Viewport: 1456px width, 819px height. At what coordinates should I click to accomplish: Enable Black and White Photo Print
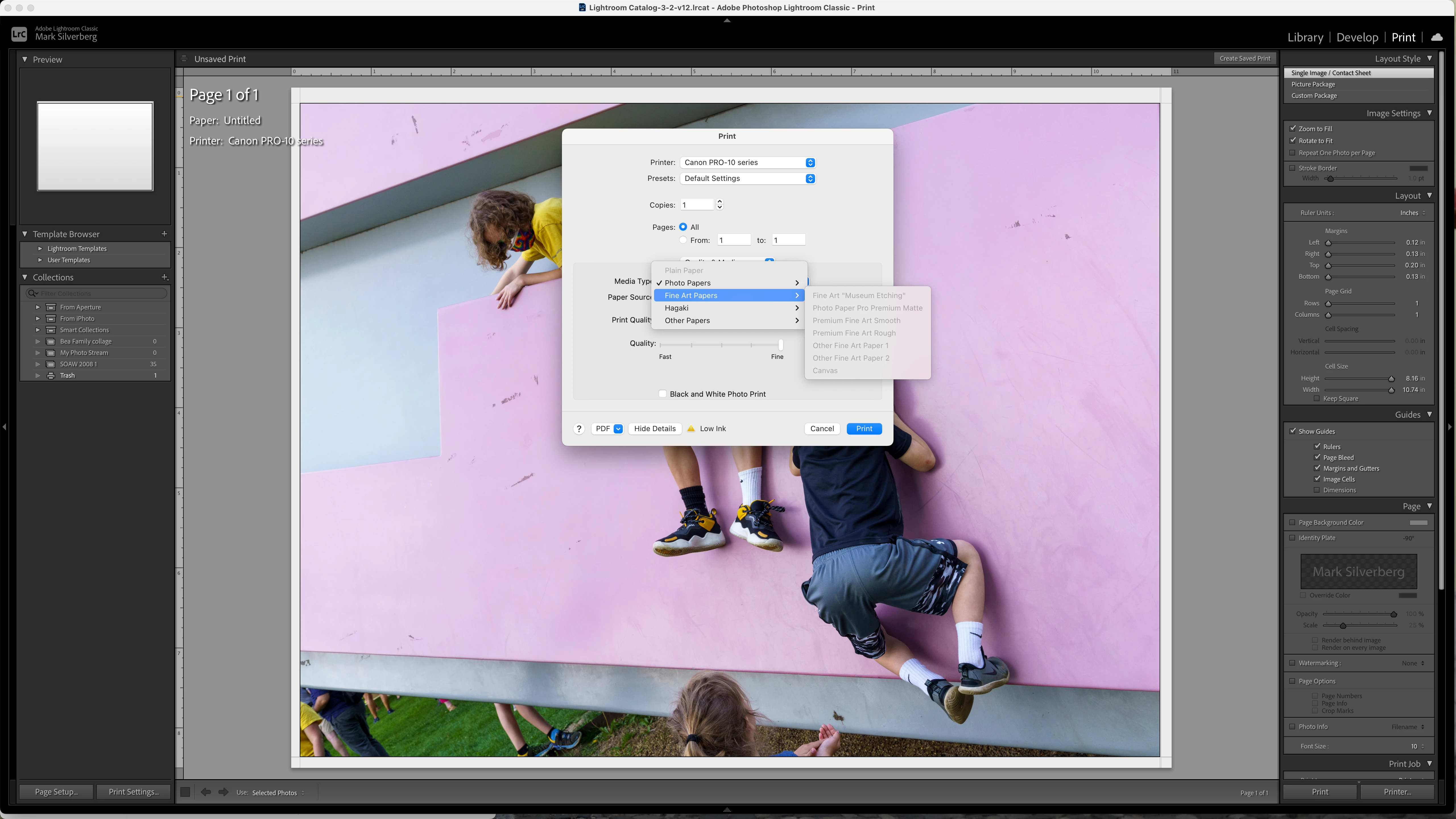662,394
